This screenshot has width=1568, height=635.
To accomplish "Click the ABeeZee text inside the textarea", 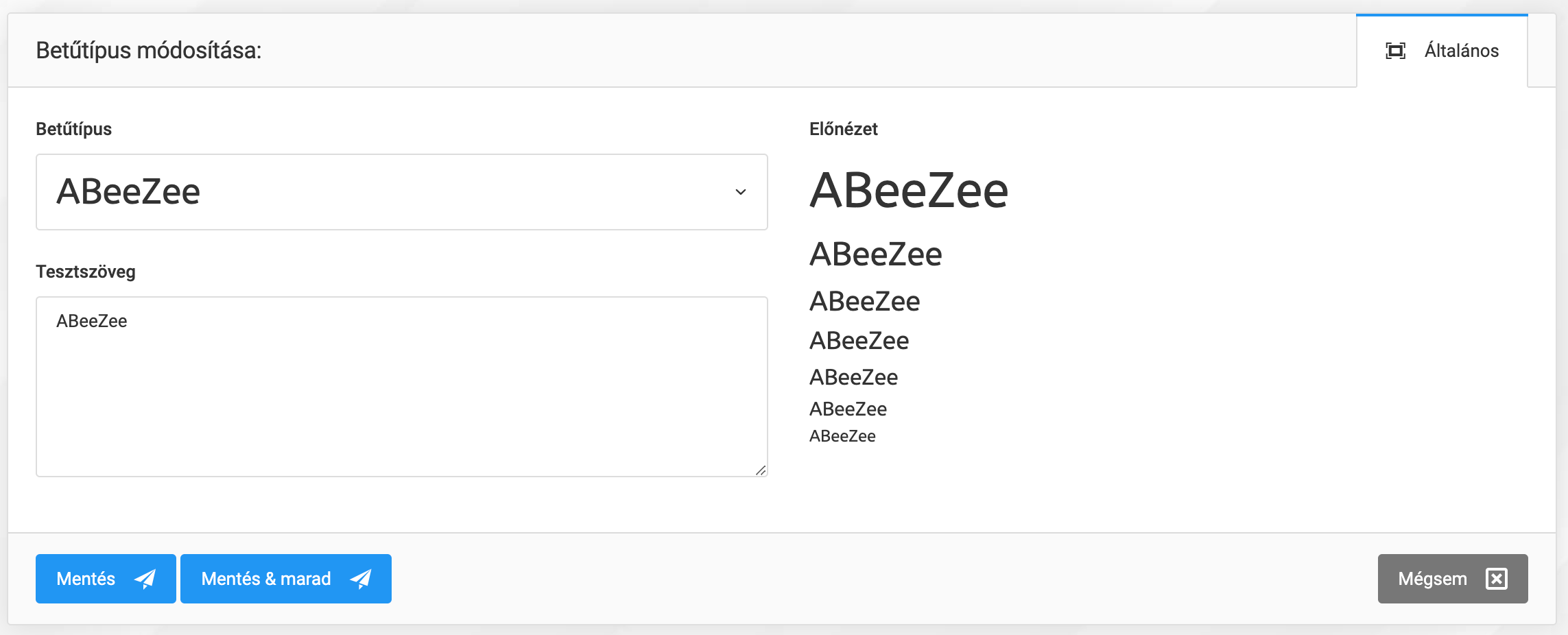I will click(x=92, y=321).
